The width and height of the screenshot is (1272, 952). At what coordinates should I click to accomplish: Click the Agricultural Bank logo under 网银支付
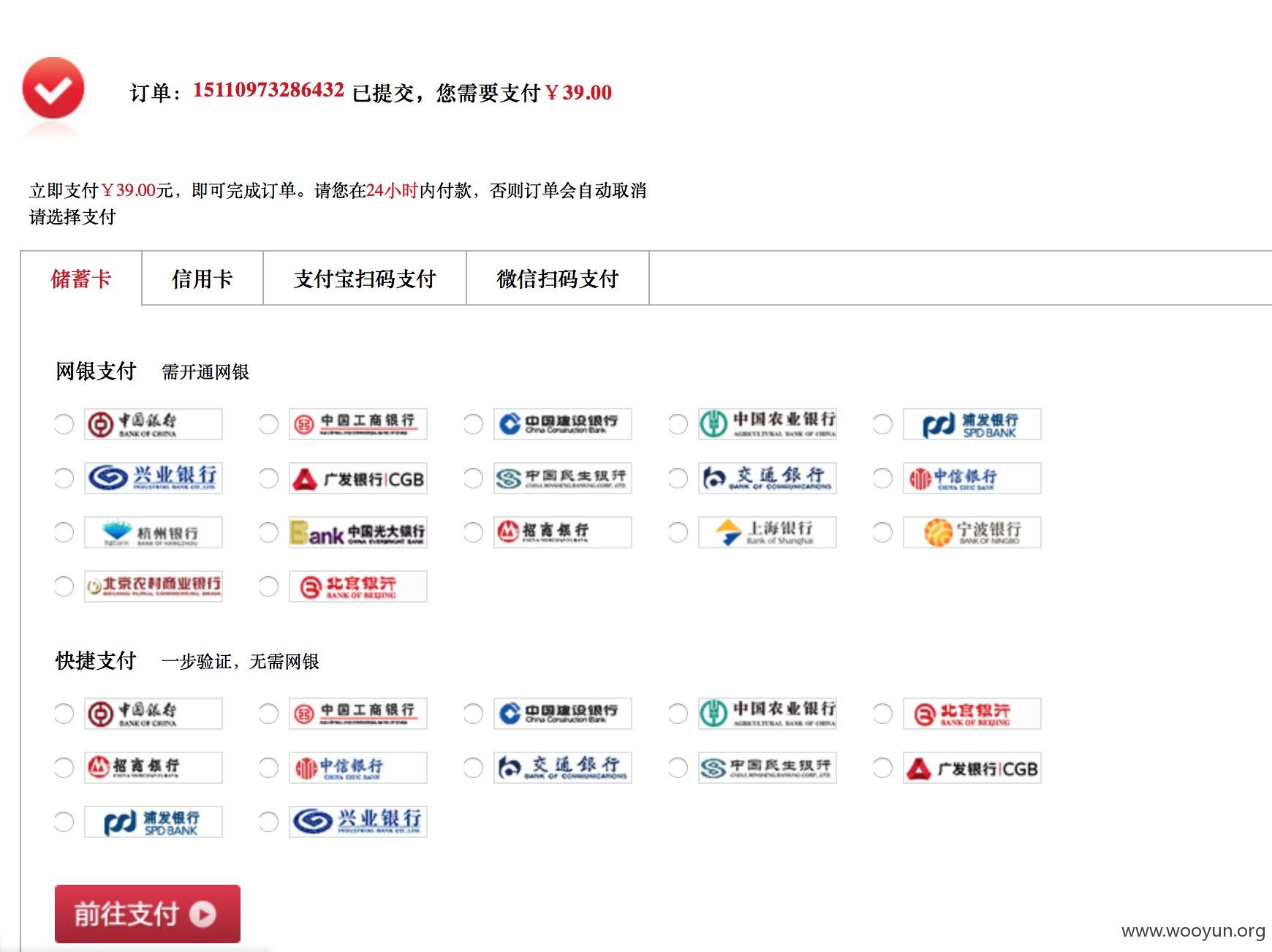768,424
